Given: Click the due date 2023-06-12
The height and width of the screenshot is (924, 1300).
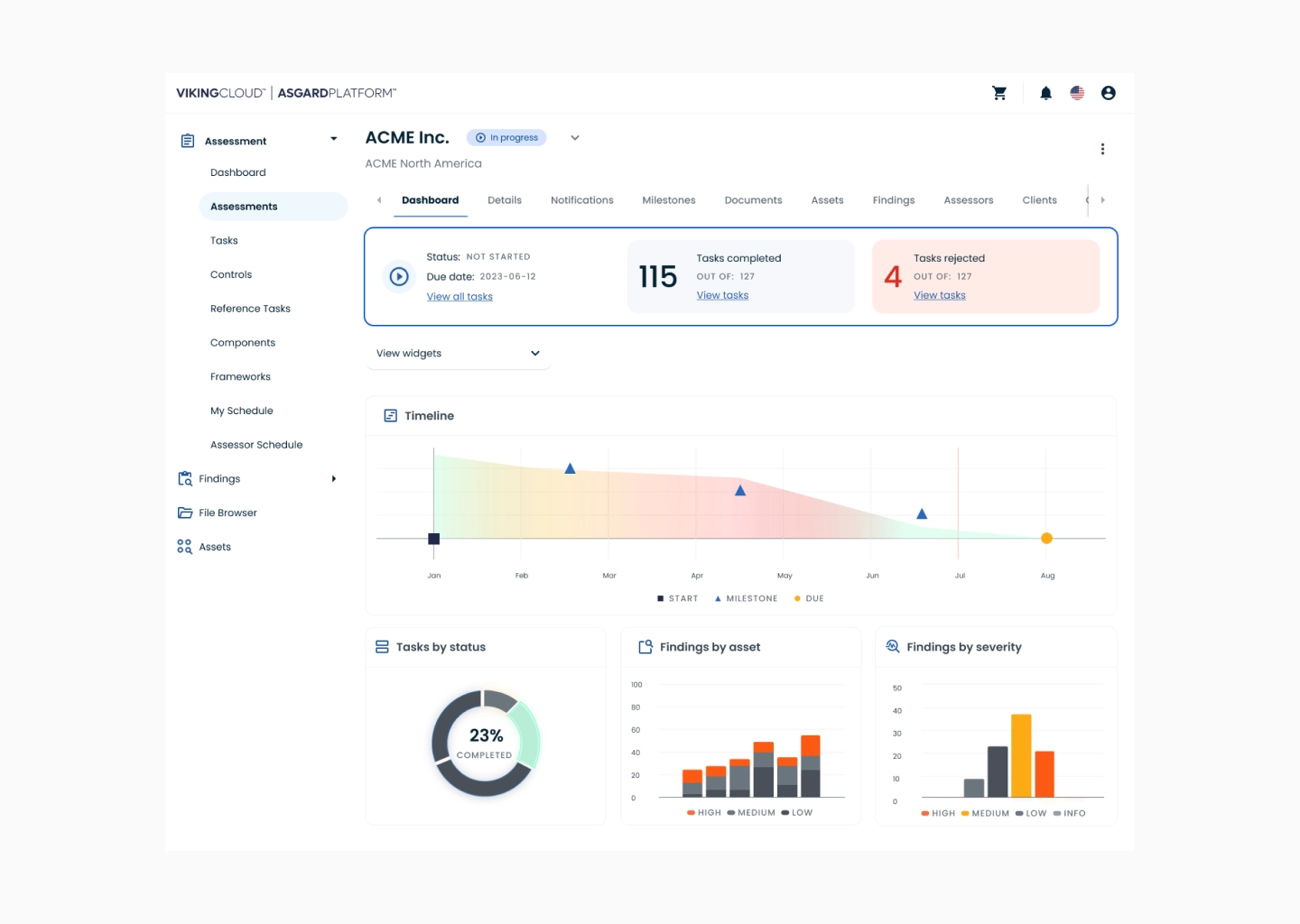Looking at the screenshot, I should pos(507,277).
